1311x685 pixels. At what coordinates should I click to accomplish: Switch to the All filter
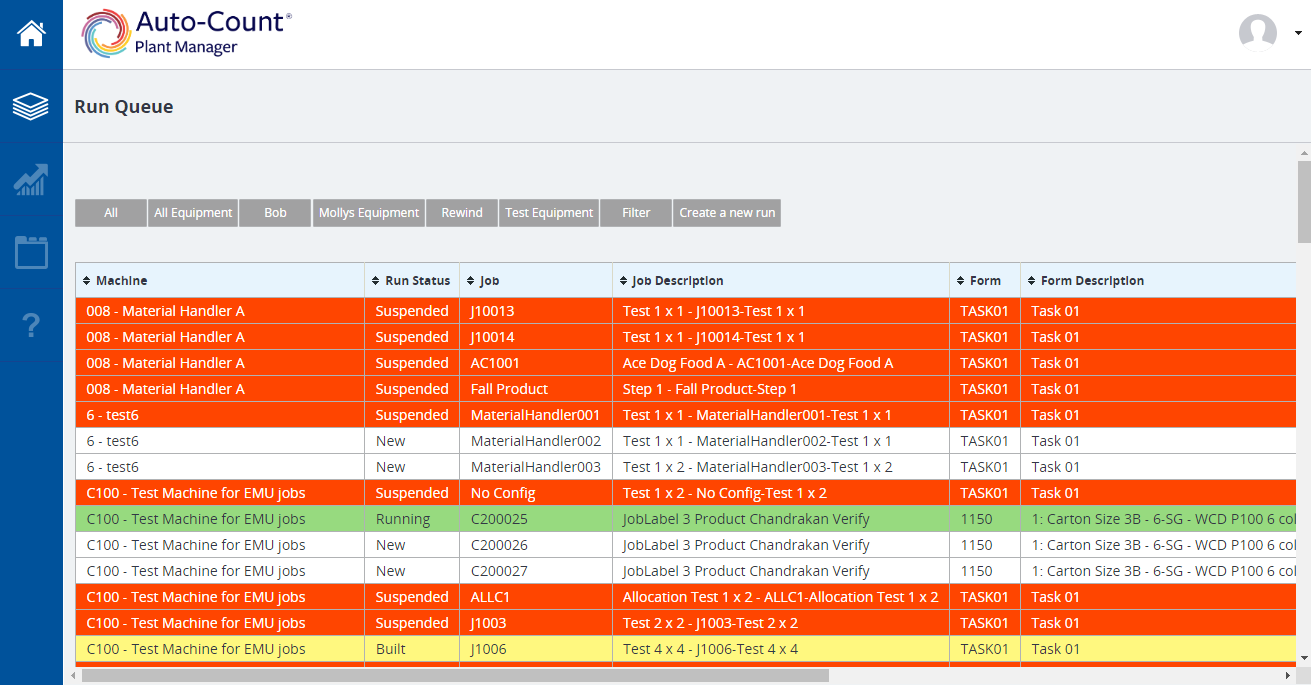click(x=110, y=212)
